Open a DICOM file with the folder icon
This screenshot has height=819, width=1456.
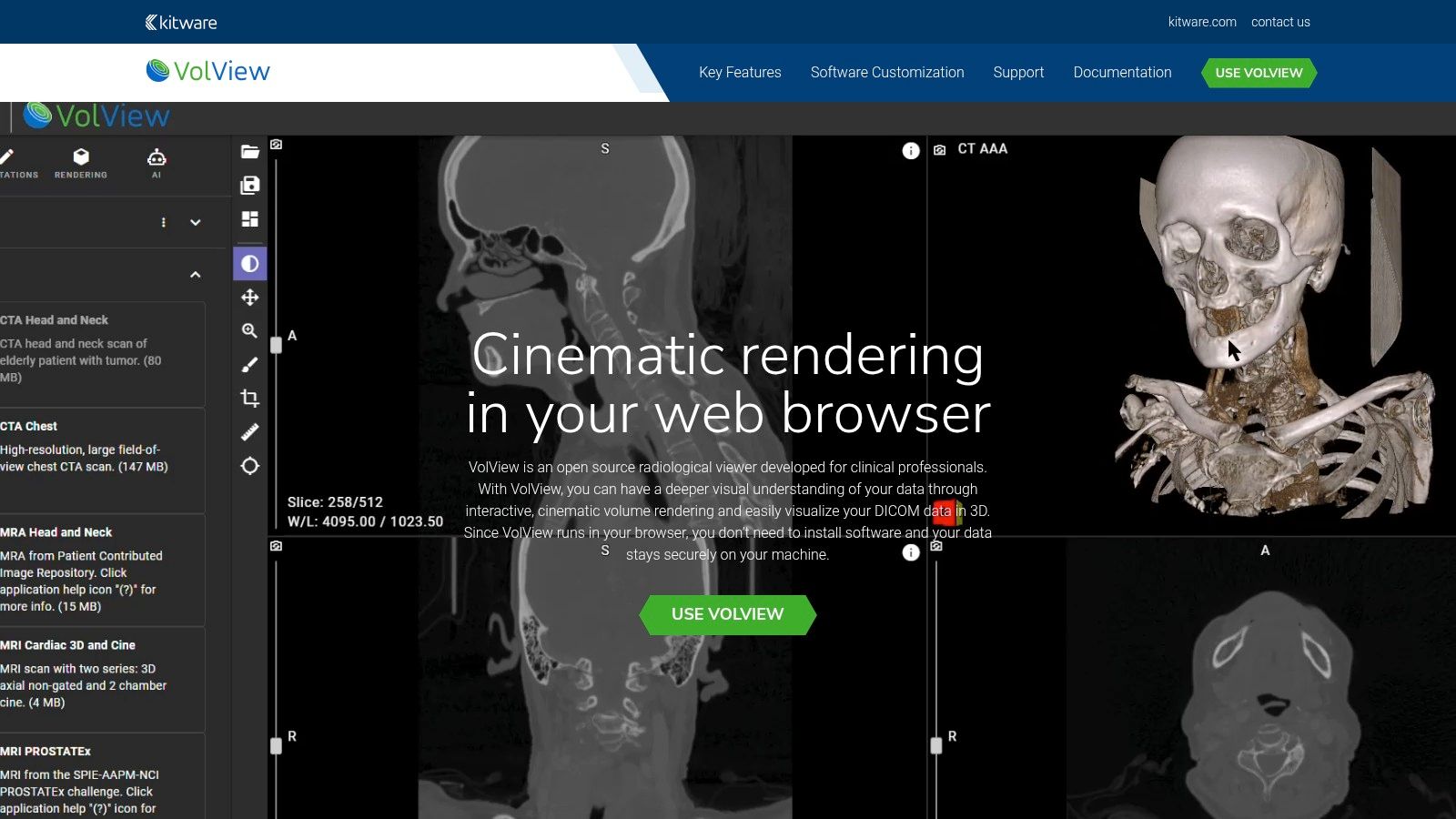point(250,151)
